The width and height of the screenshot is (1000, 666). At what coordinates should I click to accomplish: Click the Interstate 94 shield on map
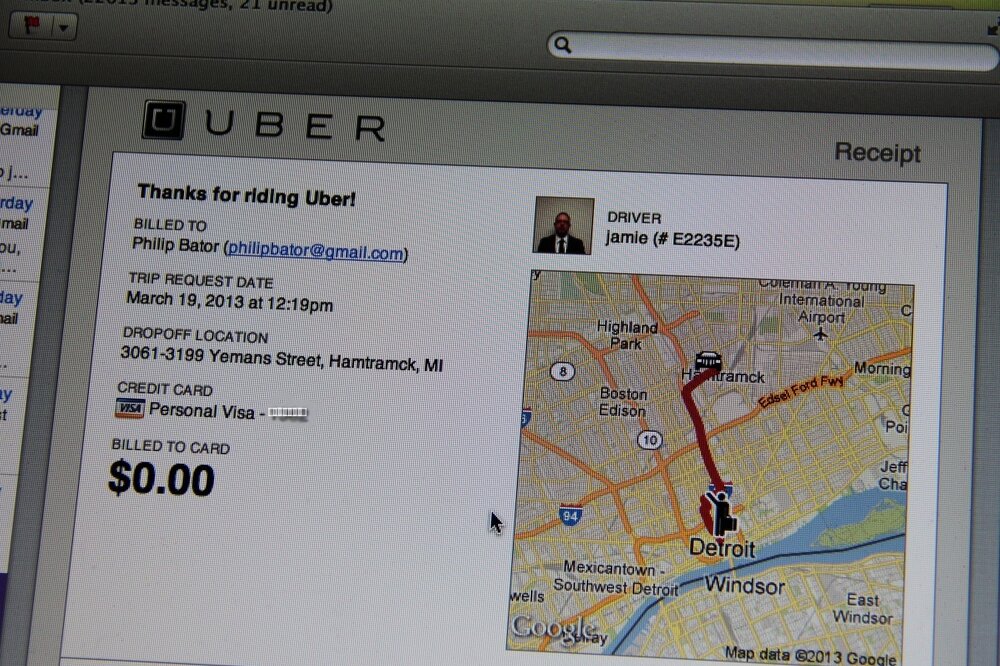point(570,515)
